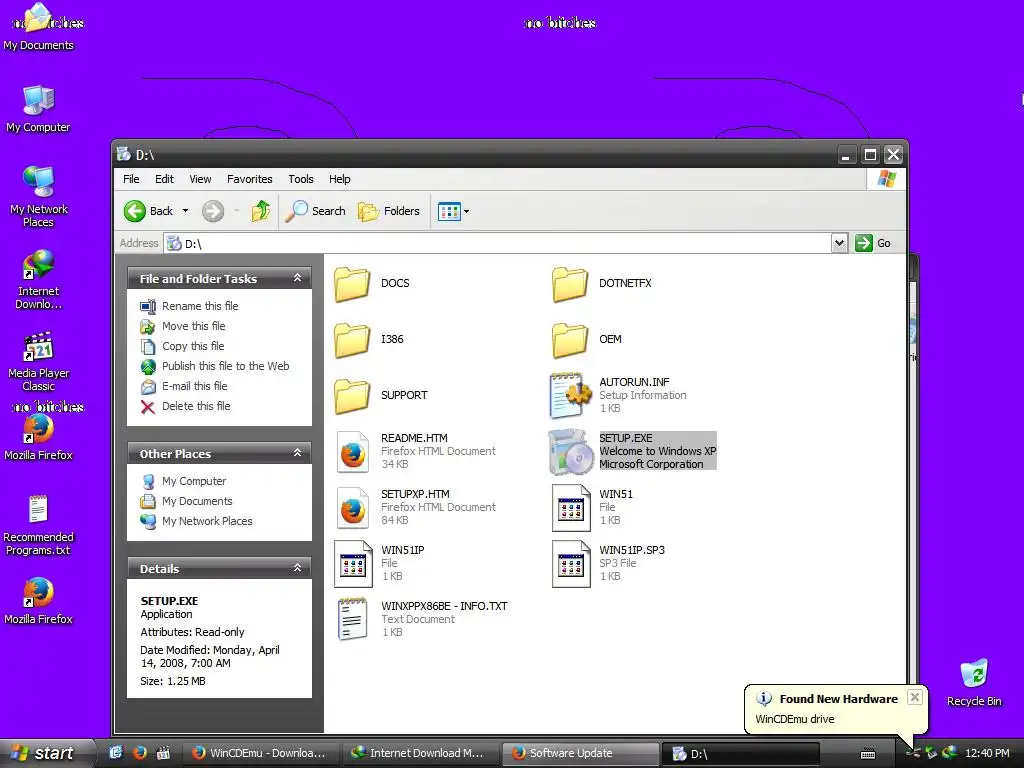Select the WIN51IP file icon
The width and height of the screenshot is (1024, 768).
tap(353, 564)
